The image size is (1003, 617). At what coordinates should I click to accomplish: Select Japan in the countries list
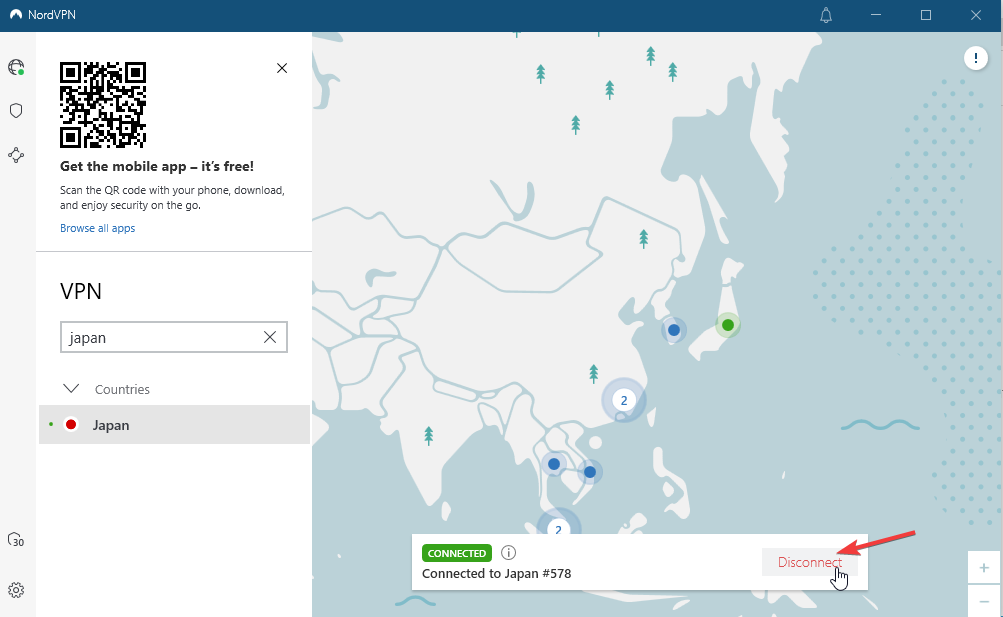click(111, 425)
